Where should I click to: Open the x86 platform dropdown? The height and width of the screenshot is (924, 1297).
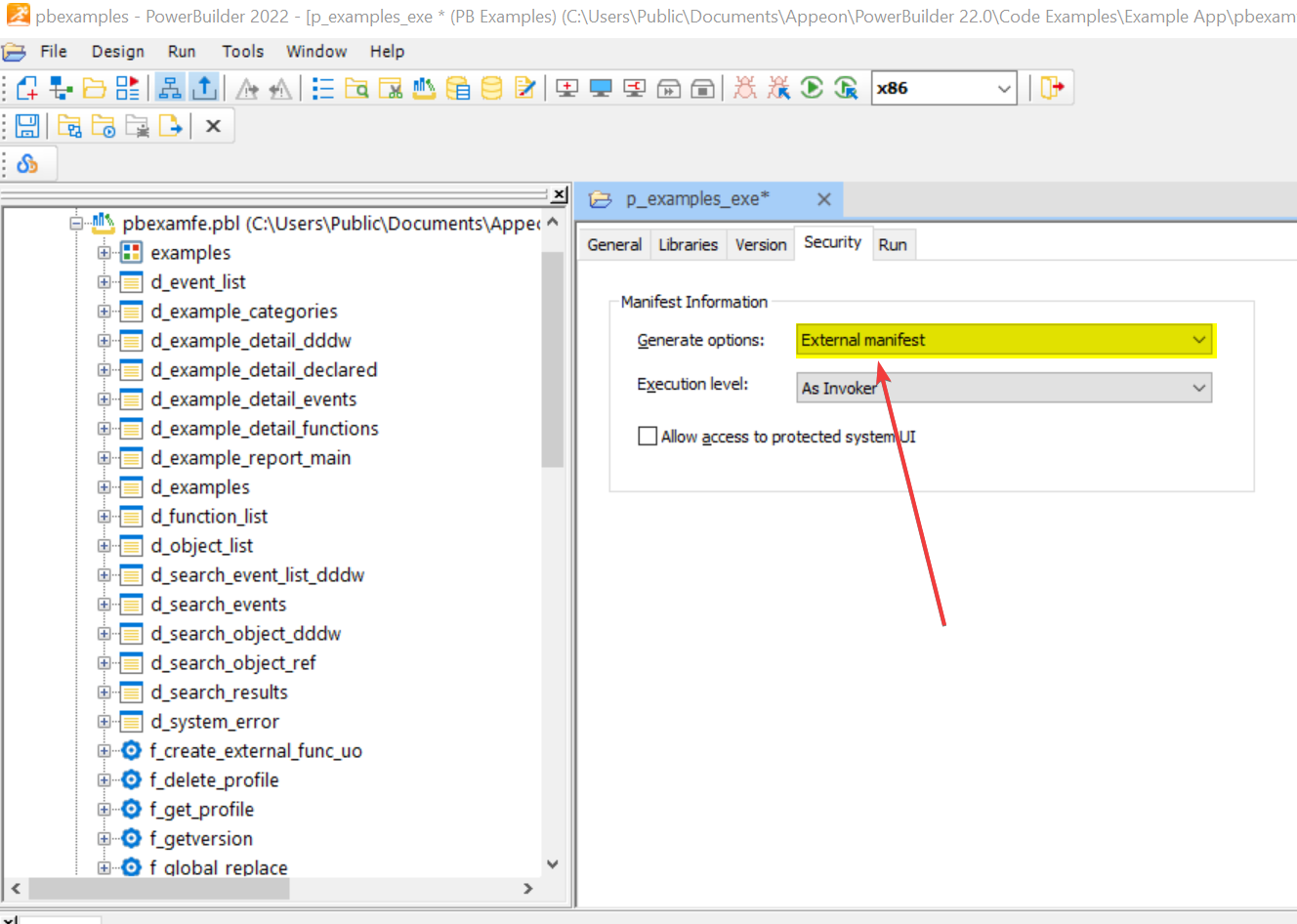coord(1003,89)
